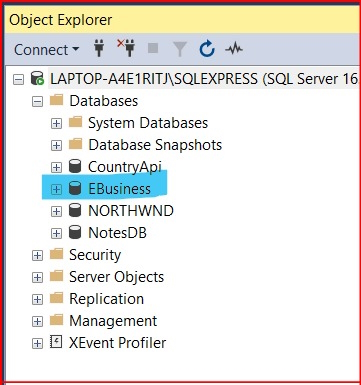Image resolution: width=361 pixels, height=385 pixels.
Task: Collapse the Databases folder
Action: (37, 102)
